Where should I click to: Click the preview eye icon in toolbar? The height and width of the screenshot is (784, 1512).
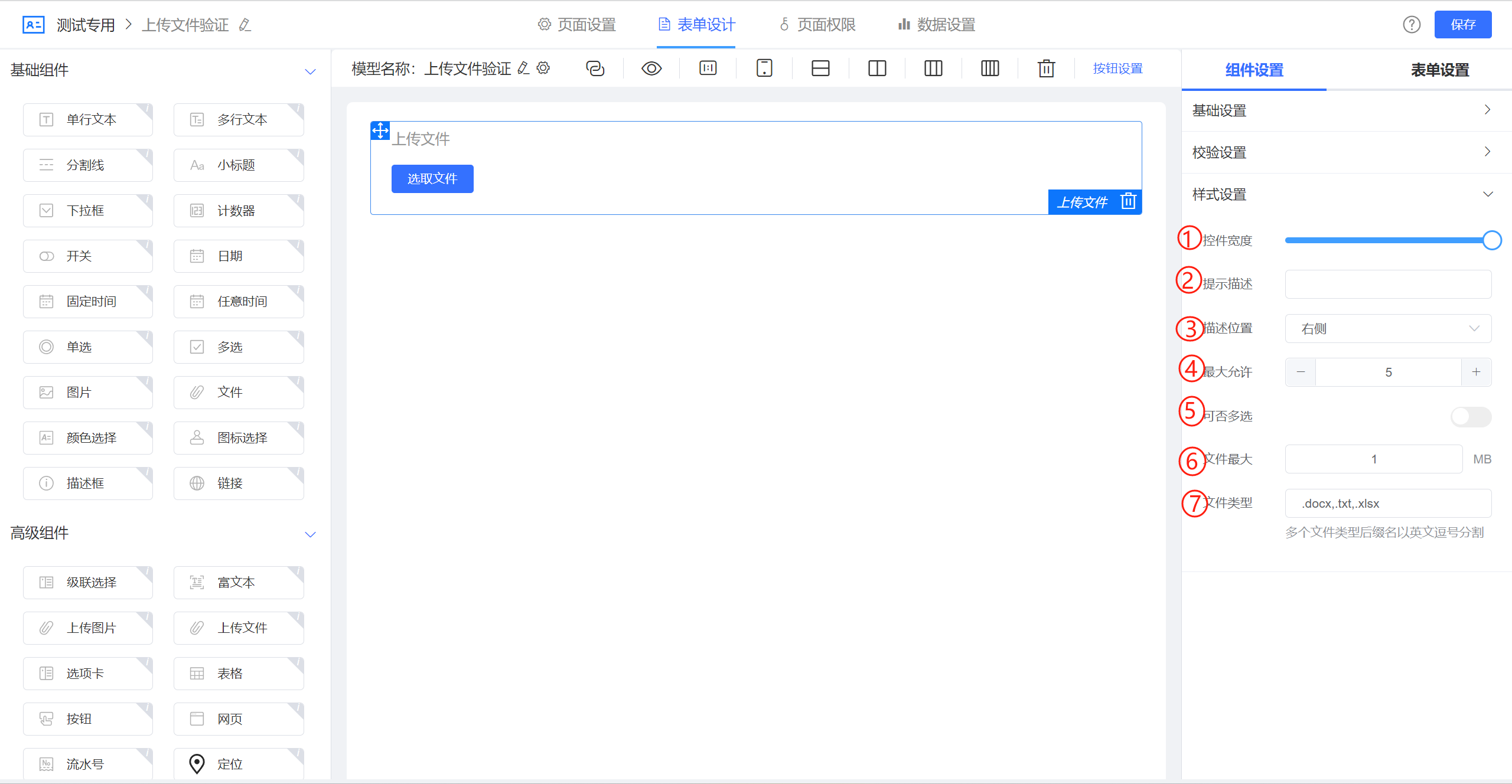tap(651, 68)
